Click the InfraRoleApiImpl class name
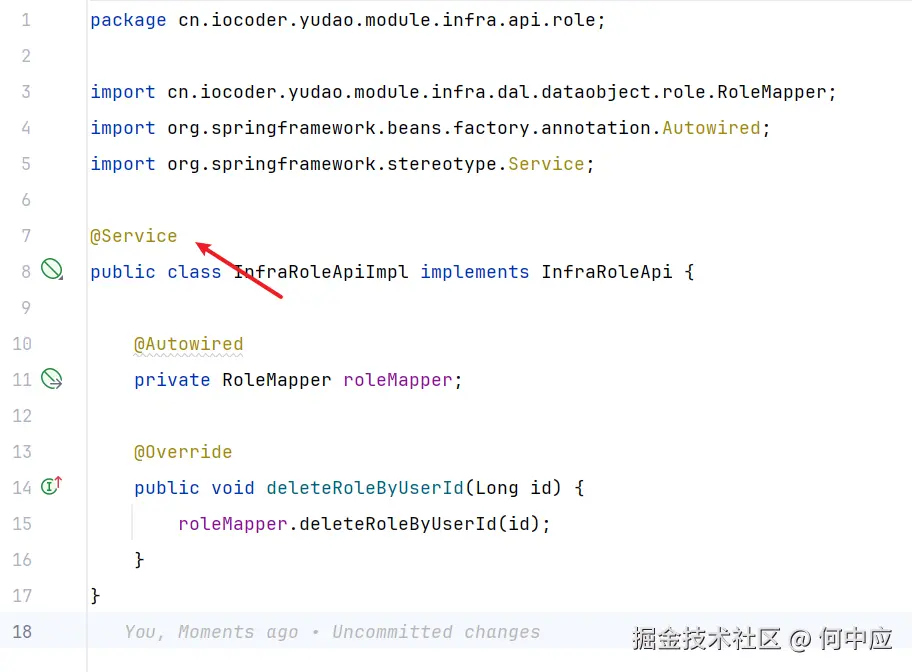912x672 pixels. pyautogui.click(x=320, y=272)
